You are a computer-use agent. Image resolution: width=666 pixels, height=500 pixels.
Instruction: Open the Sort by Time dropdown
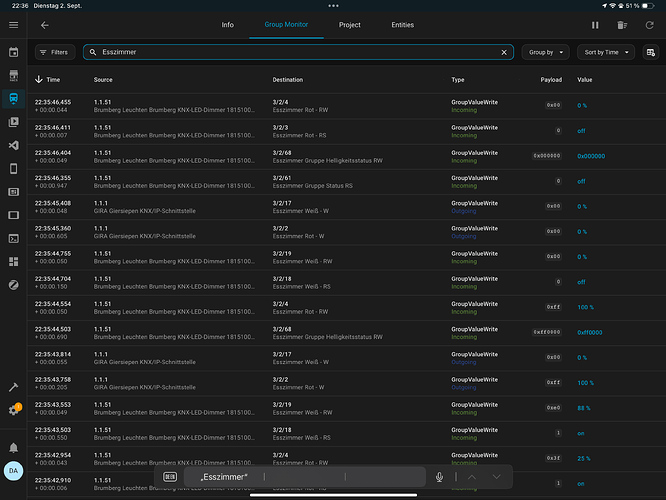click(x=606, y=52)
